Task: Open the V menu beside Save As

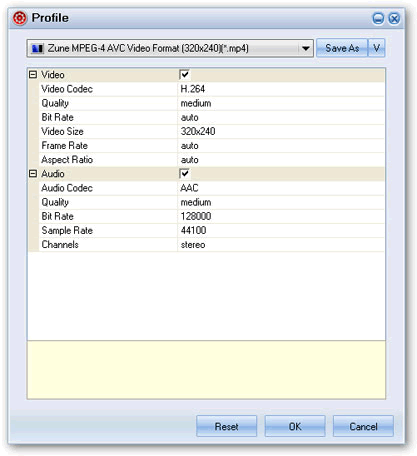Action: click(x=377, y=48)
